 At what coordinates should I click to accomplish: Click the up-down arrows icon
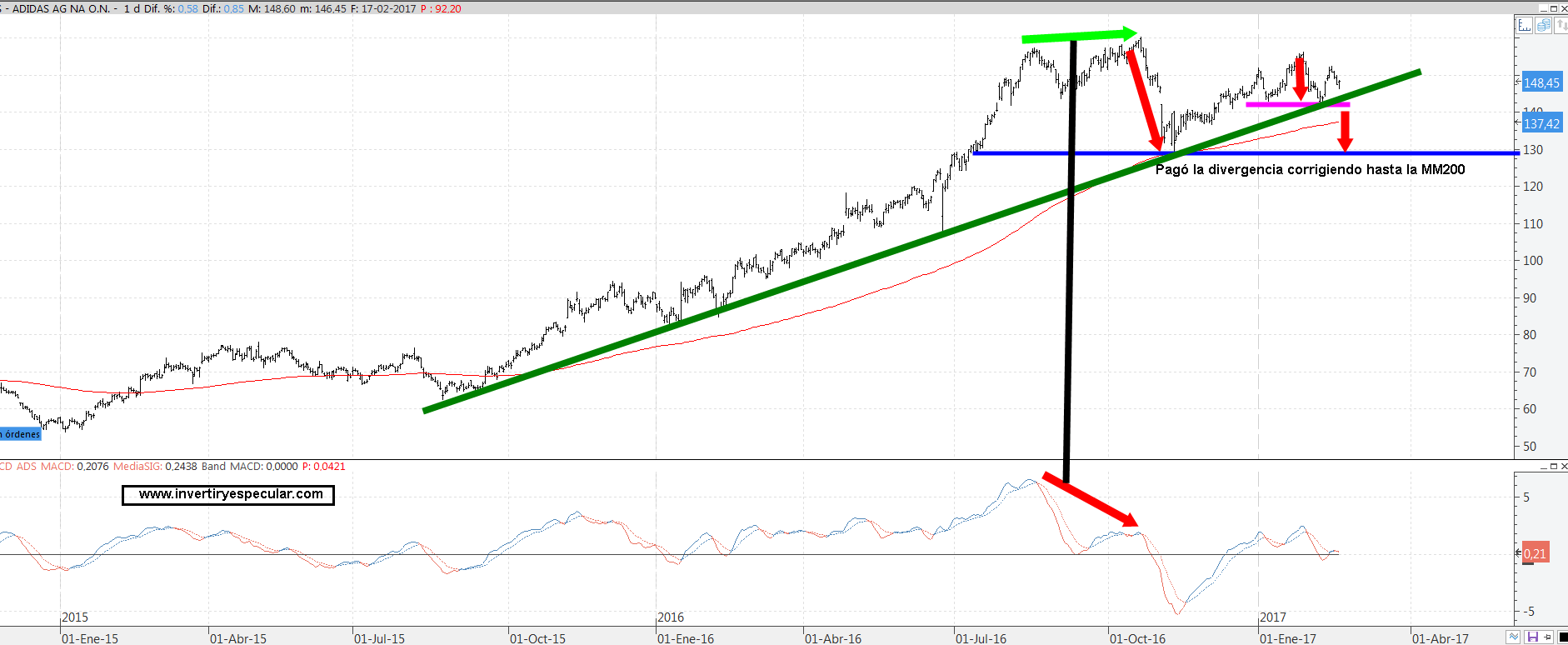[1561, 25]
